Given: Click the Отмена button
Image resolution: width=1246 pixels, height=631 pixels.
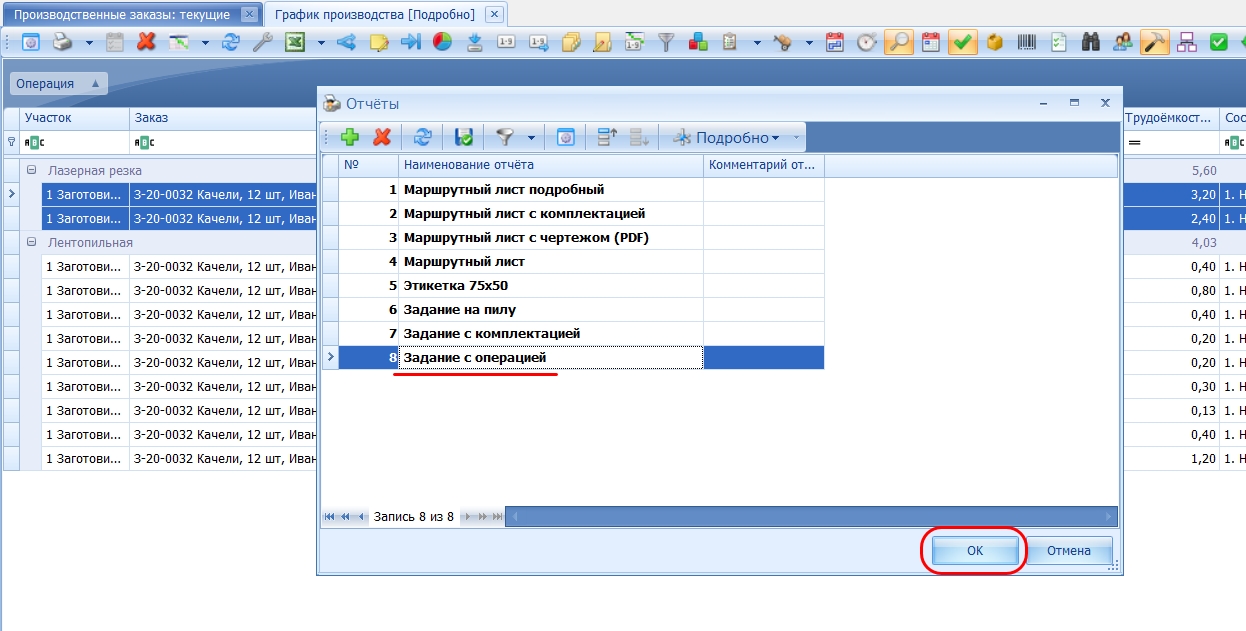Looking at the screenshot, I should click(x=1069, y=551).
